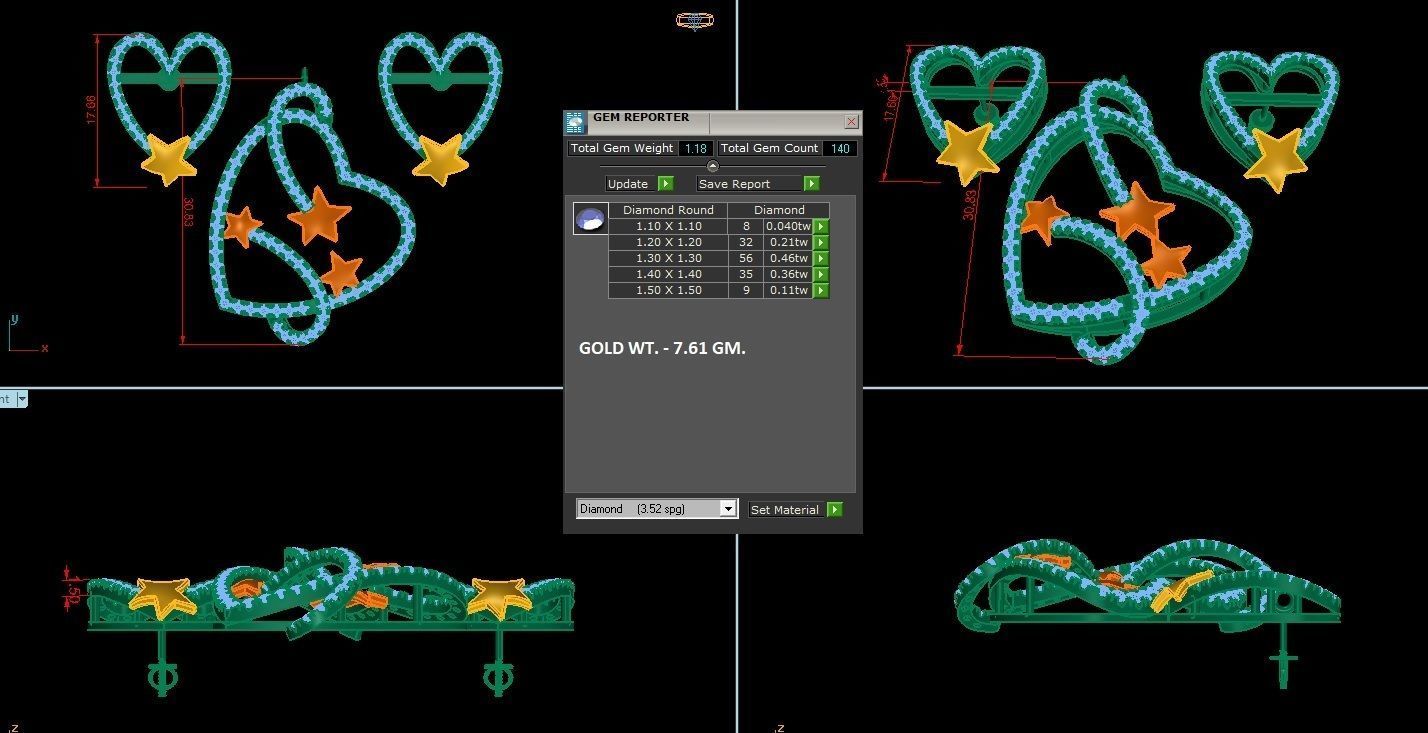Image resolution: width=1428 pixels, height=733 pixels.
Task: Open the viewport name dropdown arrow at left edge
Action: (21, 399)
